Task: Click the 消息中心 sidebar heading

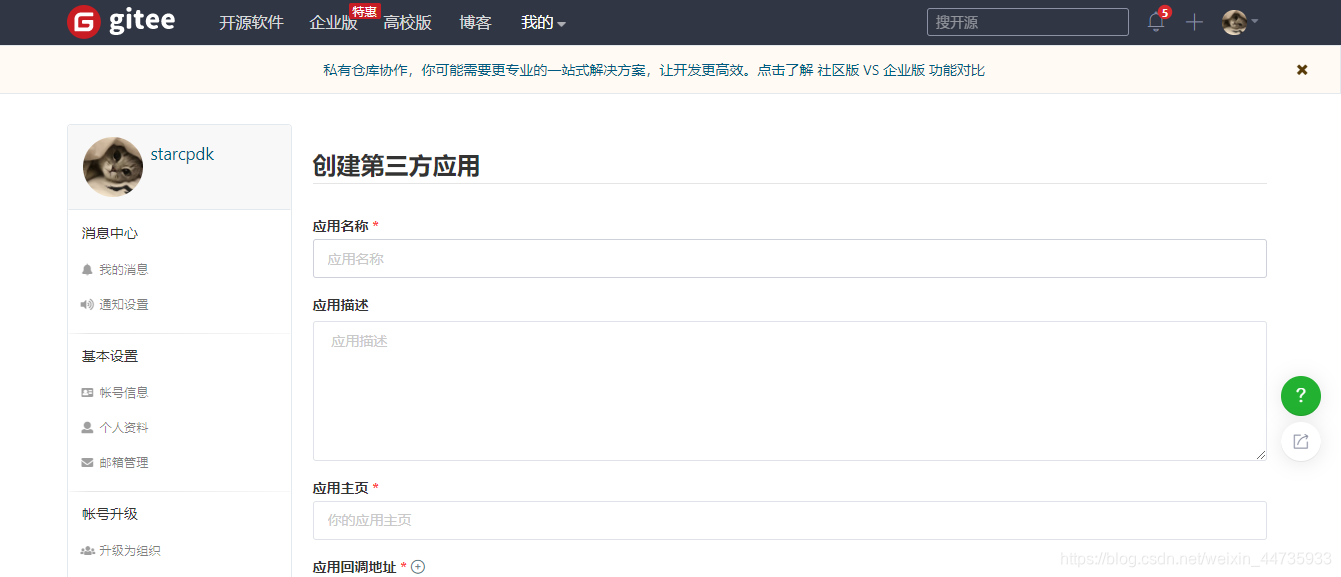Action: 110,233
